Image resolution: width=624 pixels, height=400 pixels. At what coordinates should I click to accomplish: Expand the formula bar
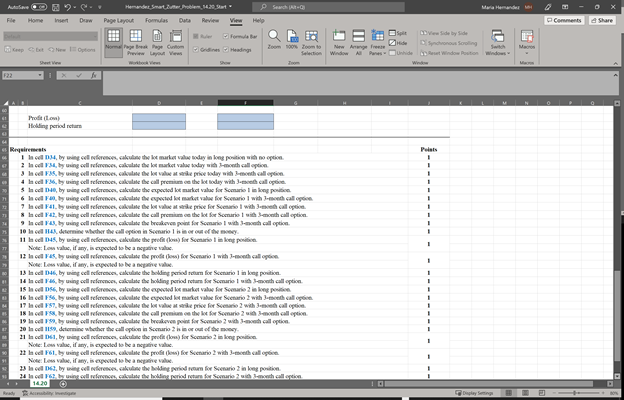(x=616, y=75)
